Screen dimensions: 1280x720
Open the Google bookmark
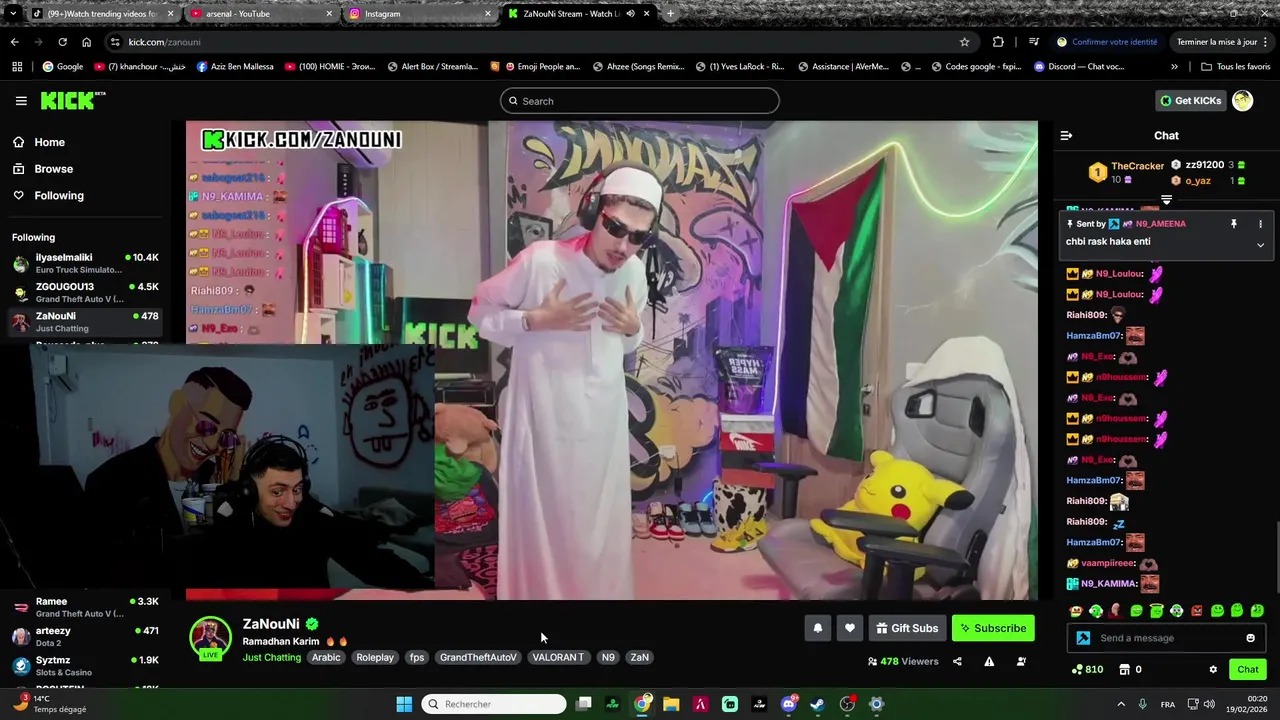[x=62, y=67]
